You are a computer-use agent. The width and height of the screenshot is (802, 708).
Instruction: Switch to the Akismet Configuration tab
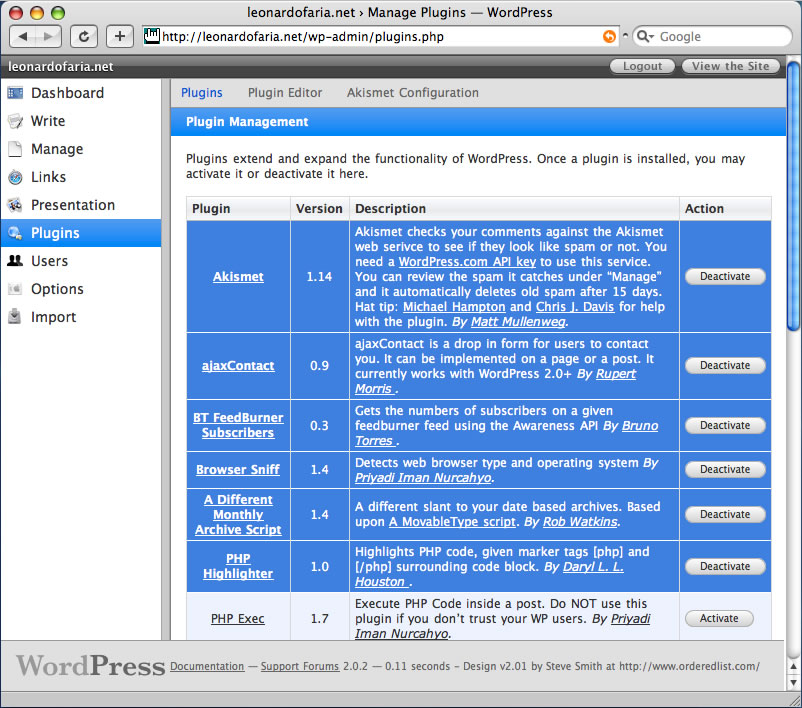click(413, 93)
